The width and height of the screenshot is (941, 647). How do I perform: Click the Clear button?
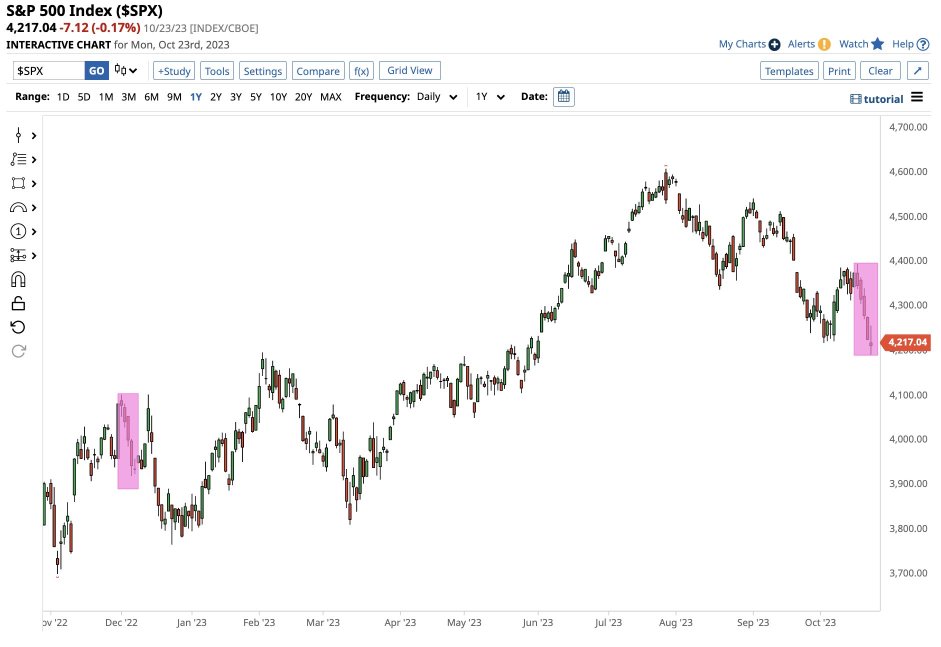click(880, 71)
